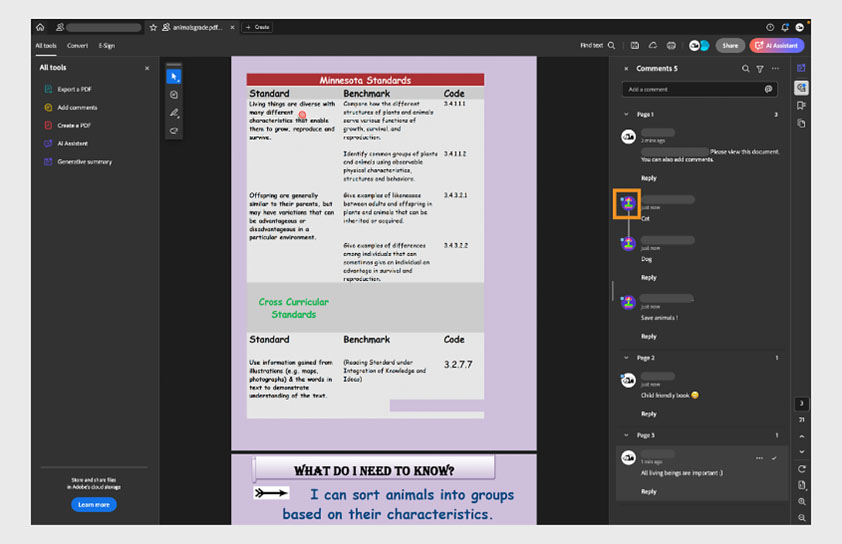Screen dimensions: 842x544
Task: Open the E-Sign tab
Action: (x=106, y=45)
